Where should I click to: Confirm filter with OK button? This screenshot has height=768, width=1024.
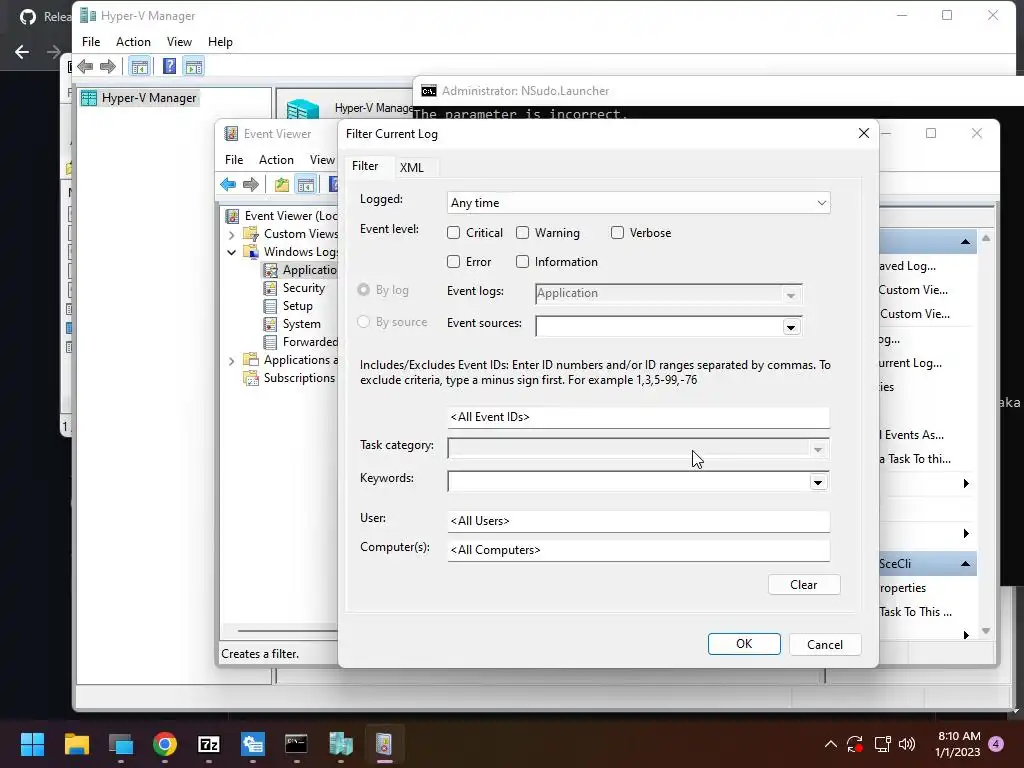click(x=744, y=644)
